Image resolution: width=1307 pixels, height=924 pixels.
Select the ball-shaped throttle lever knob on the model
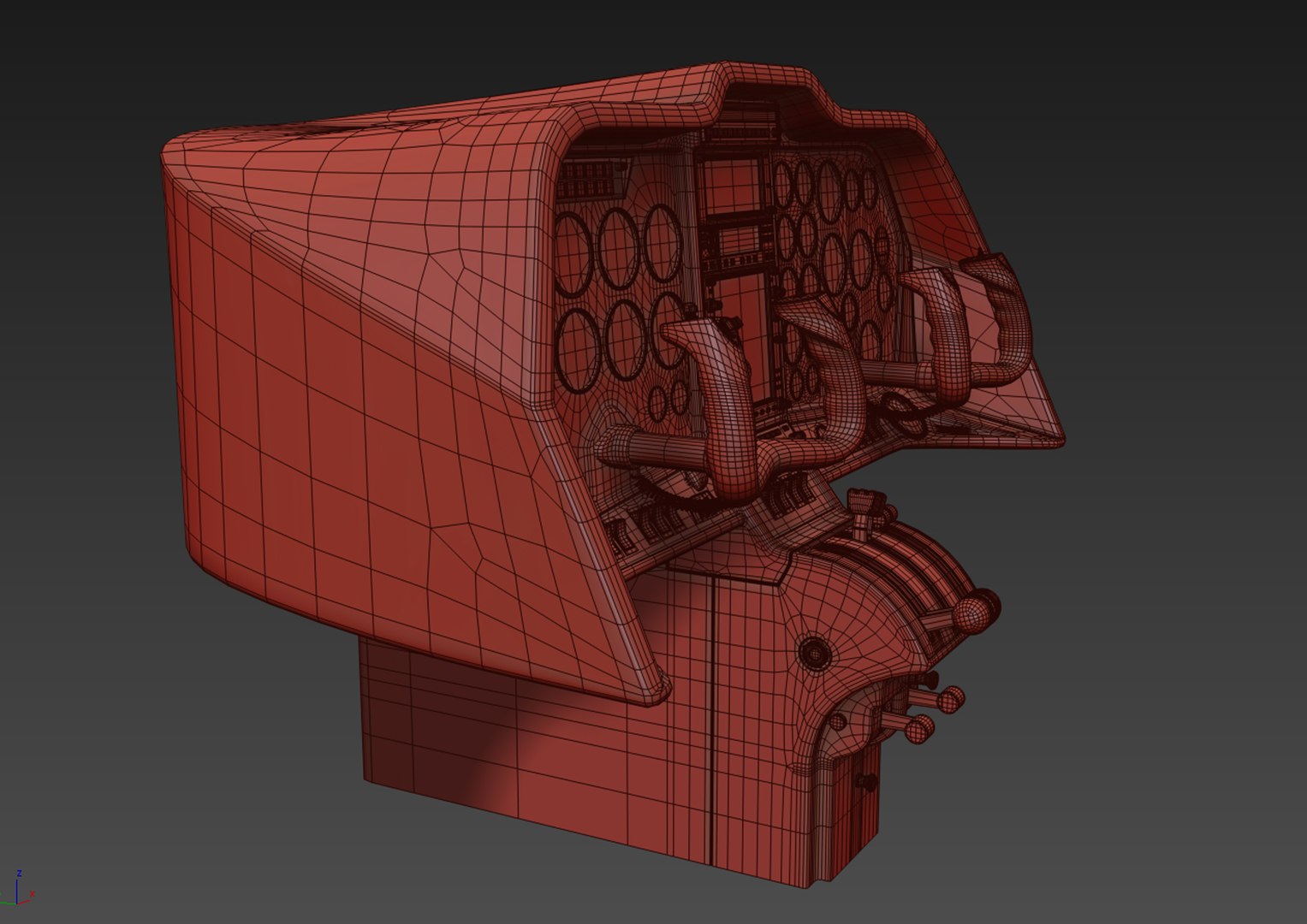974,613
